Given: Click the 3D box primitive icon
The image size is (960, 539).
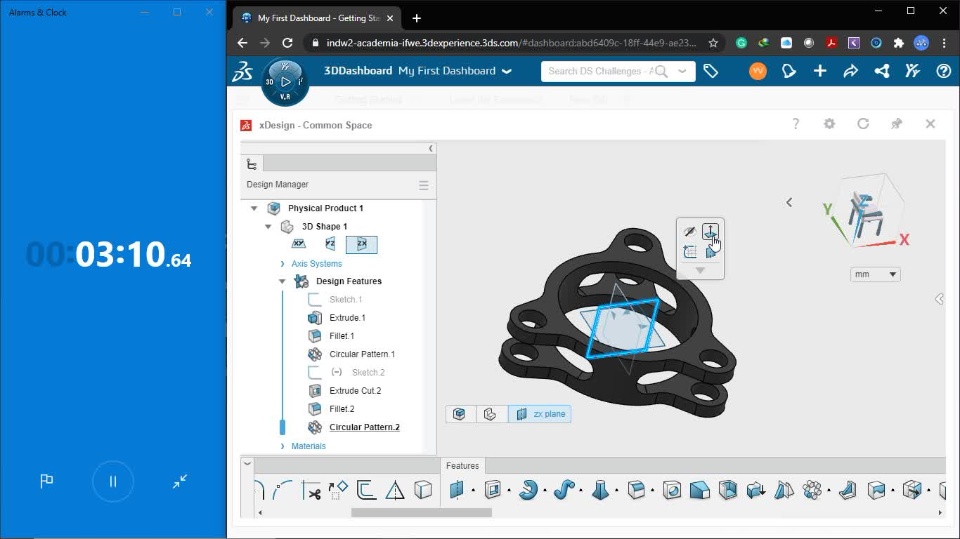Looking at the screenshot, I should pos(423,490).
